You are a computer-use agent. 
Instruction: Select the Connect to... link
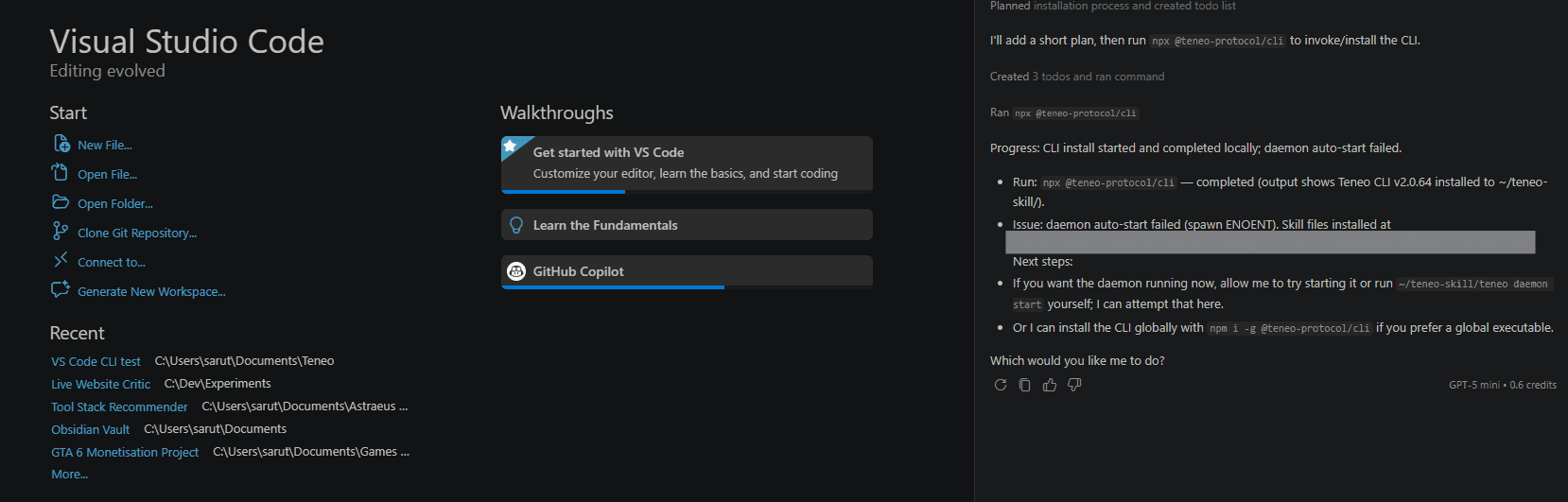click(112, 262)
